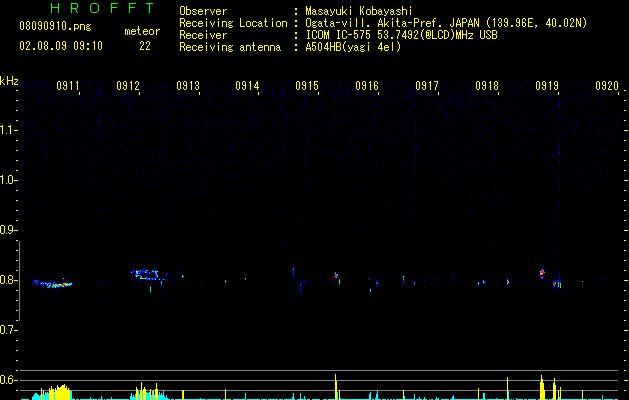The width and height of the screenshot is (629, 400).
Task: Select ICOM IC-575 53.7492 MHz USB text
Action: pos(401,35)
